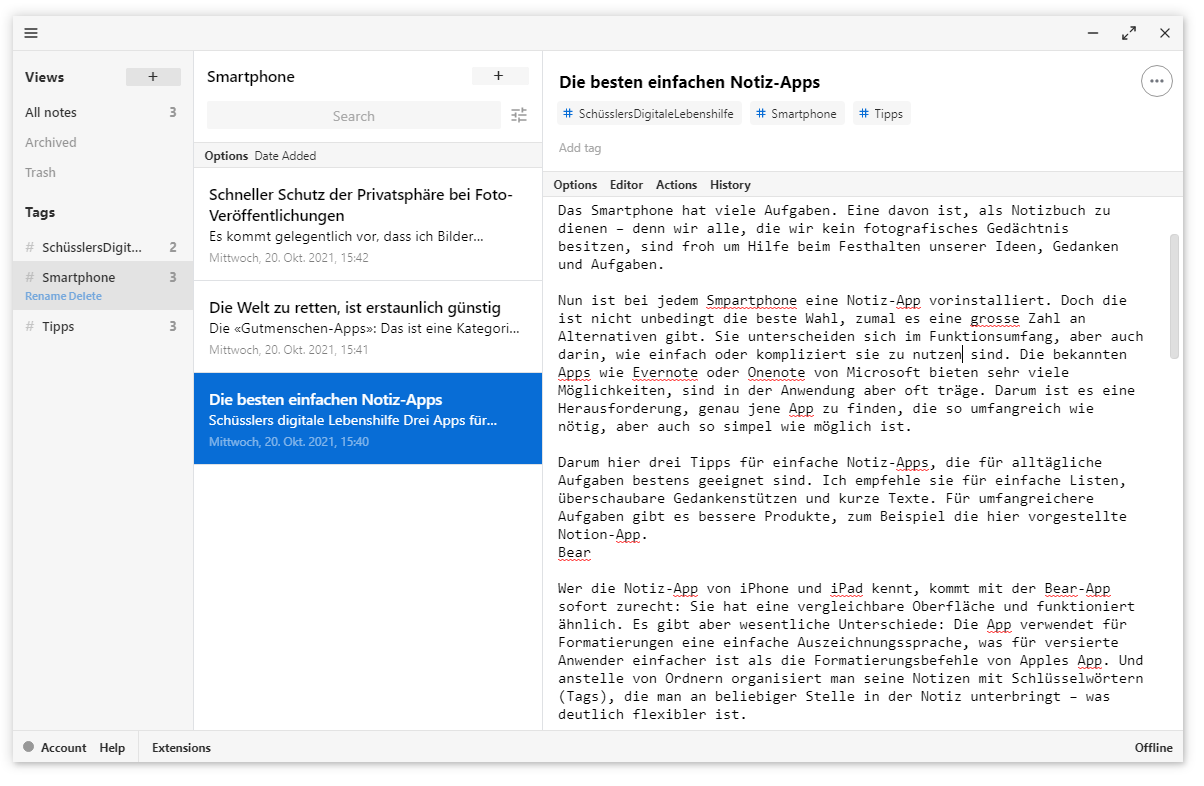
Task: Click the SchüsslersDigitaleLebenshilfe tag chip
Action: [x=649, y=114]
